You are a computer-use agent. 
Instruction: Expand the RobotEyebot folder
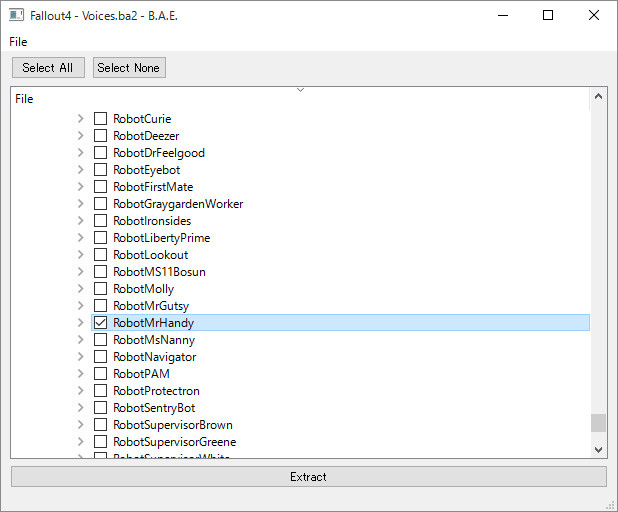coord(81,169)
